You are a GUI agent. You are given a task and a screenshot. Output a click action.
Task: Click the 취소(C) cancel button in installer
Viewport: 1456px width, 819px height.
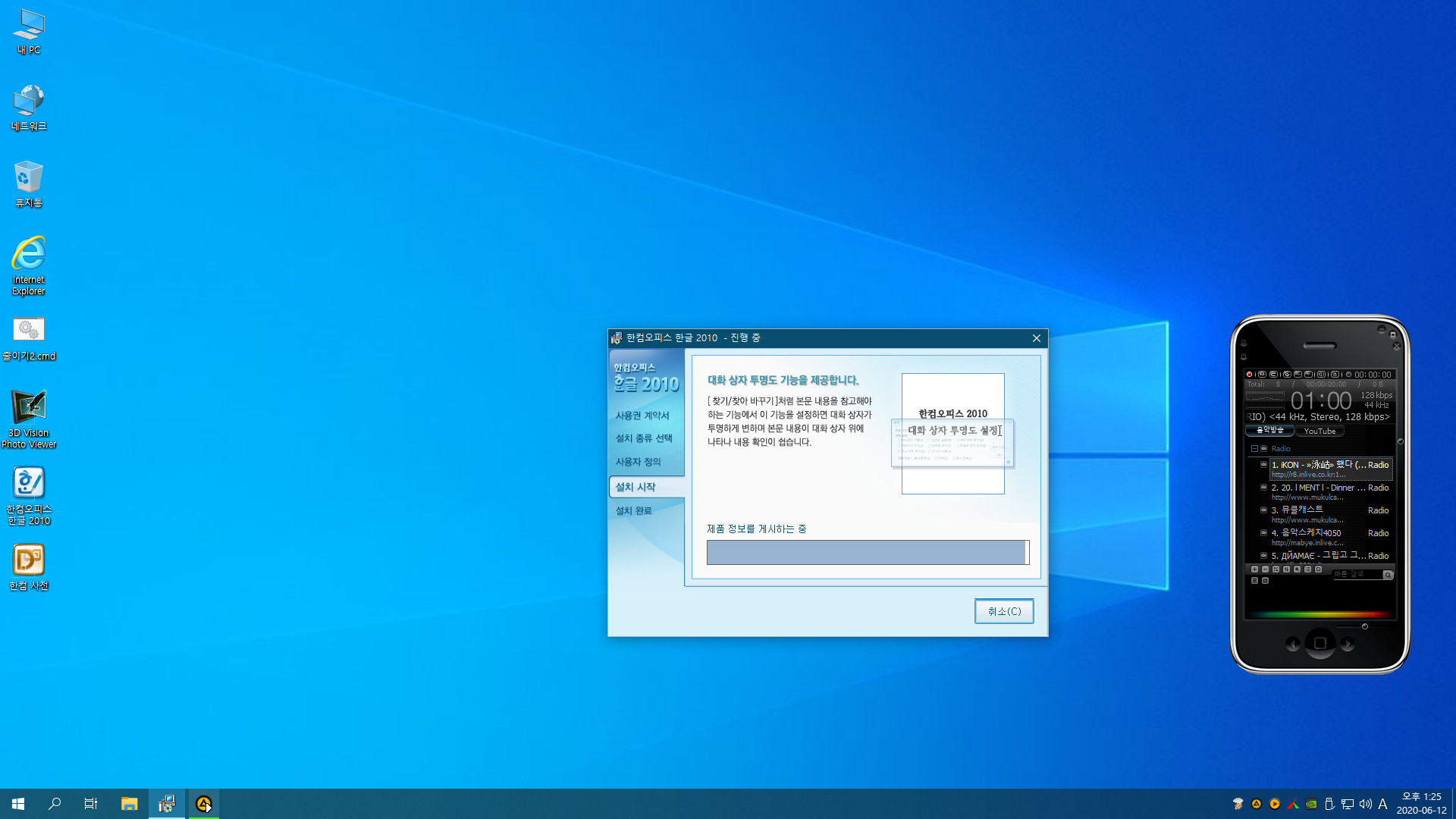1004,611
